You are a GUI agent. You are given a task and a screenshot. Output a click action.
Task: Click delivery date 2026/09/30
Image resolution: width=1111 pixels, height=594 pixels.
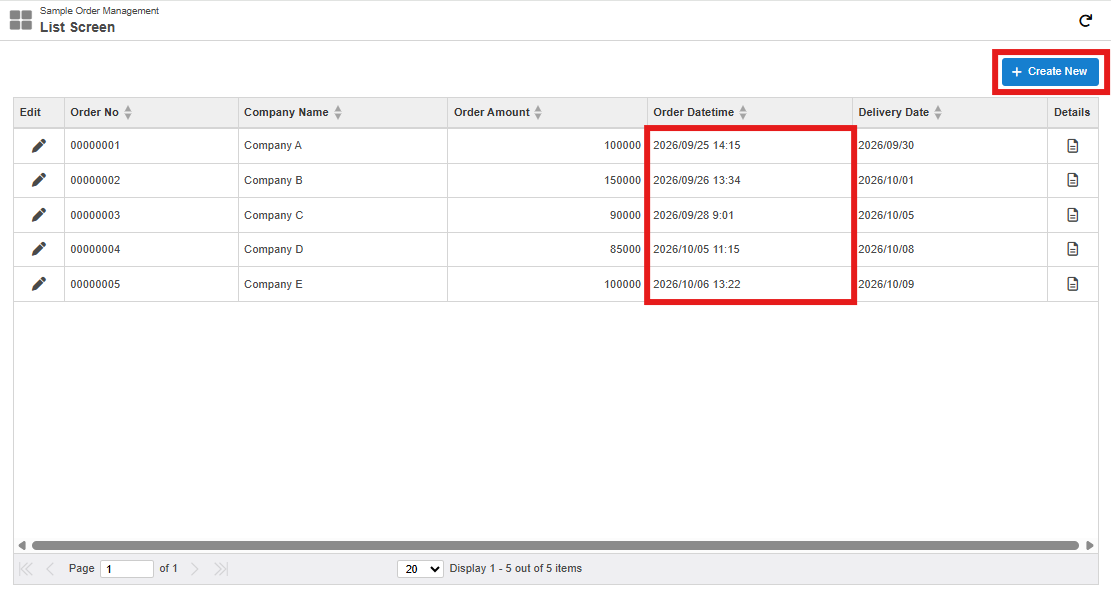pos(886,145)
